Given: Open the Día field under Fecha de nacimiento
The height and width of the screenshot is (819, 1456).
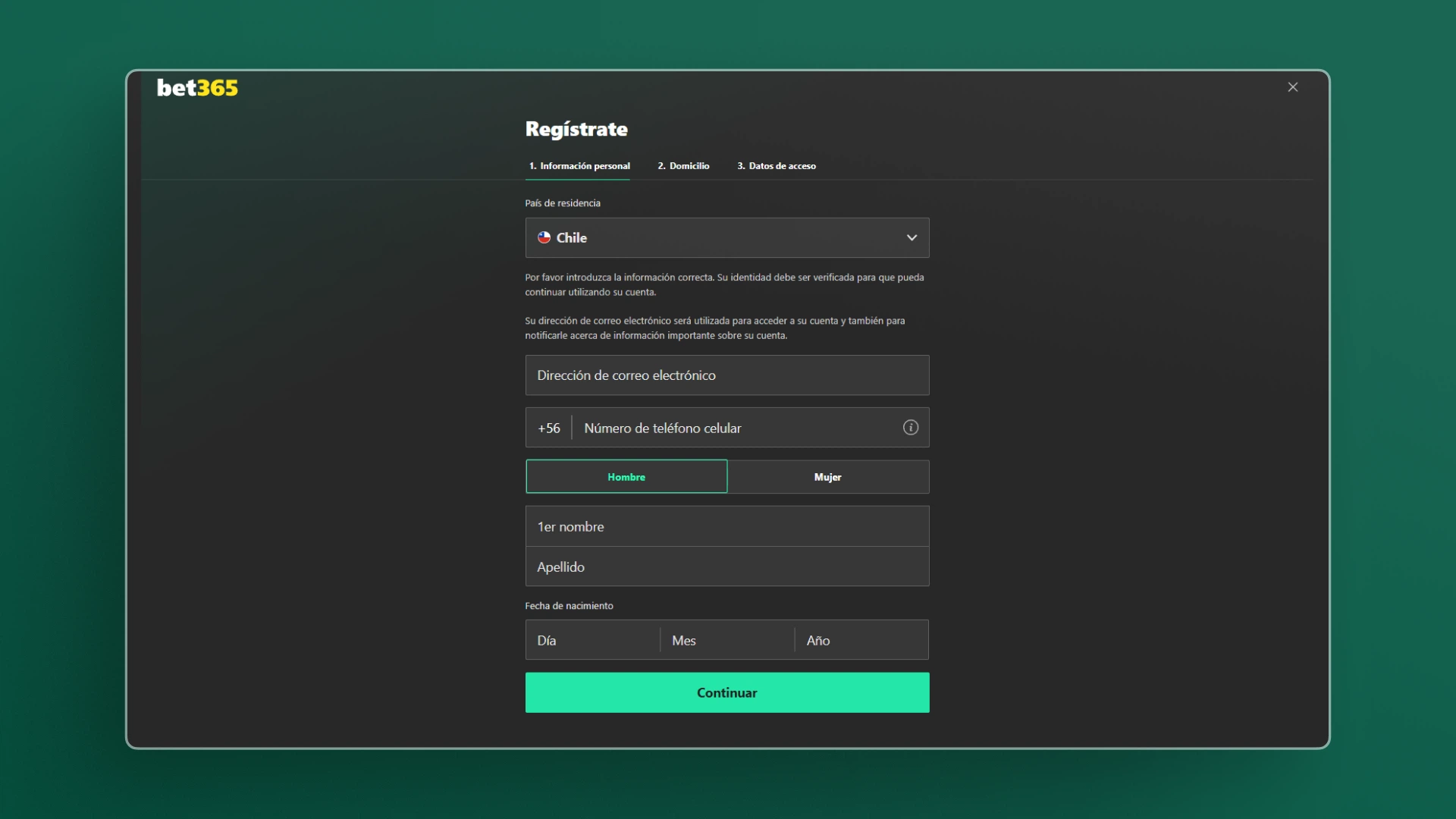Looking at the screenshot, I should 591,640.
